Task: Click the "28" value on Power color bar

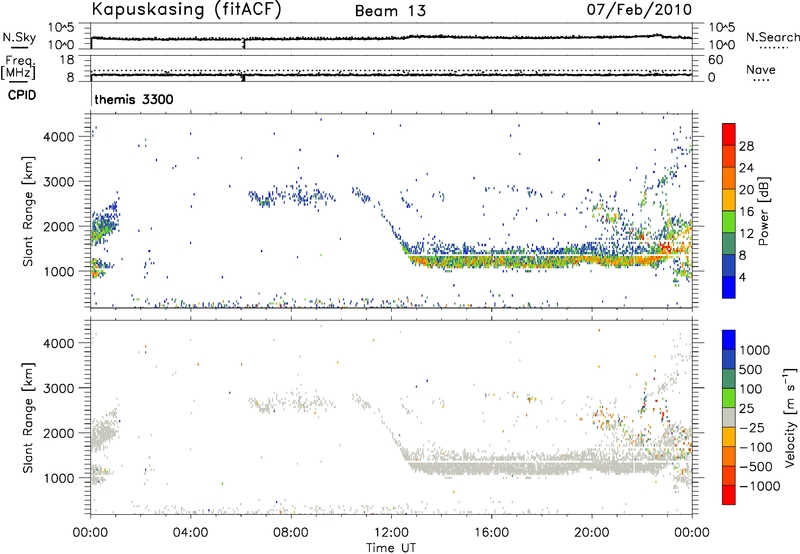Action: tap(746, 146)
